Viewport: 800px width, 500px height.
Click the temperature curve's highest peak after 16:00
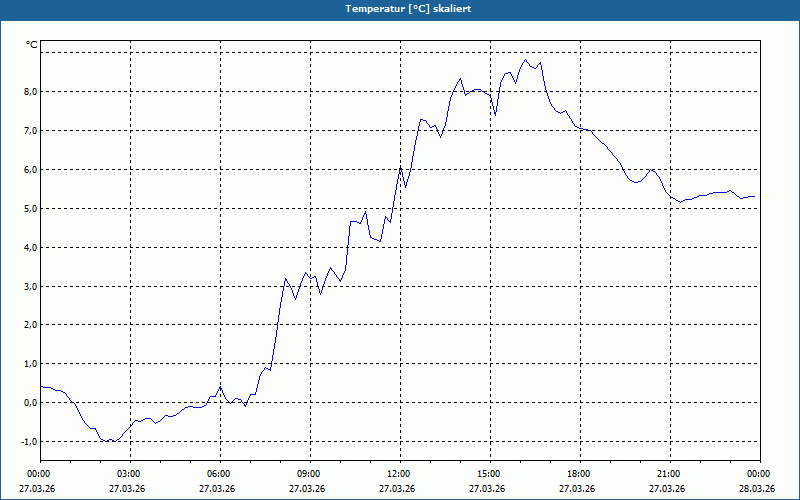526,60
